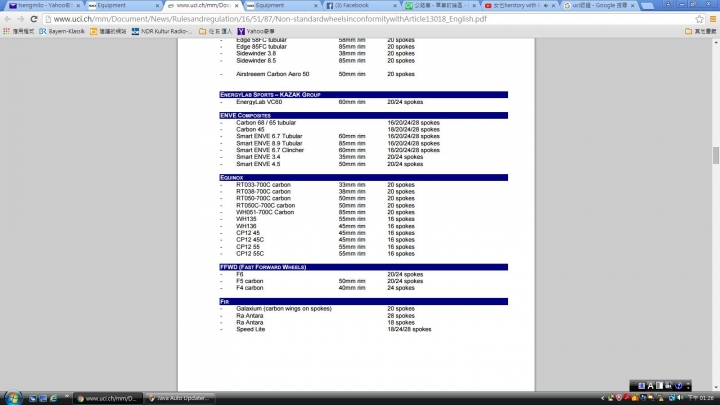Open a new tab button
Image resolution: width=720 pixels, height=405 pixels.
pyautogui.click(x=647, y=6)
